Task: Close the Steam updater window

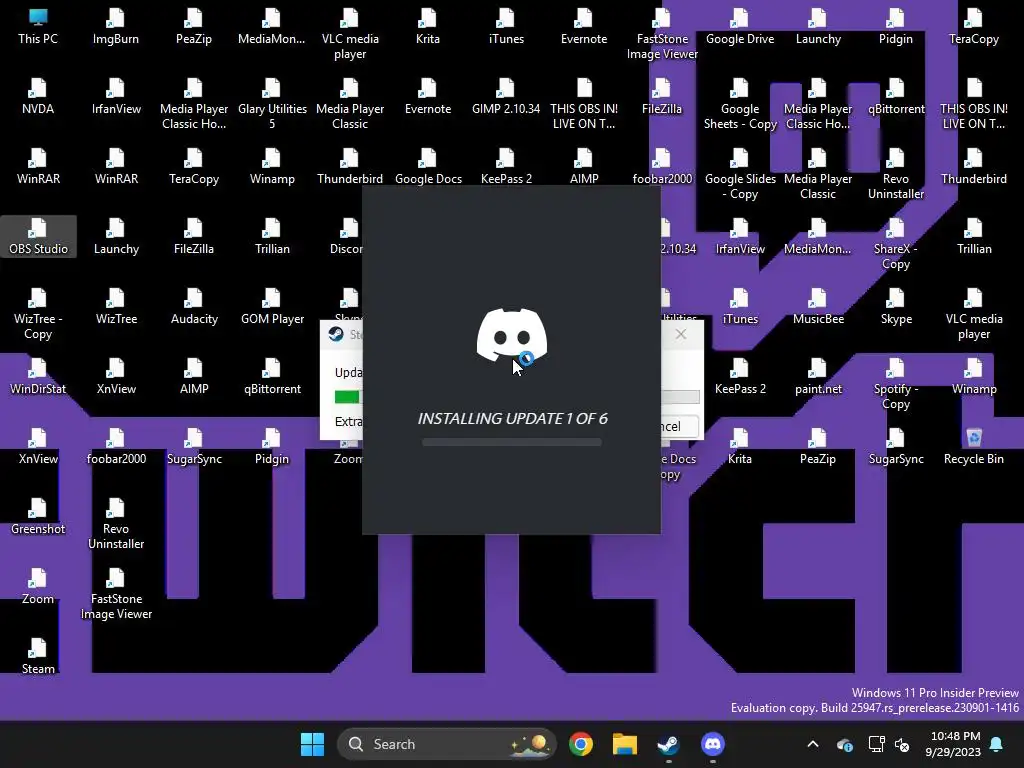Action: coord(681,334)
